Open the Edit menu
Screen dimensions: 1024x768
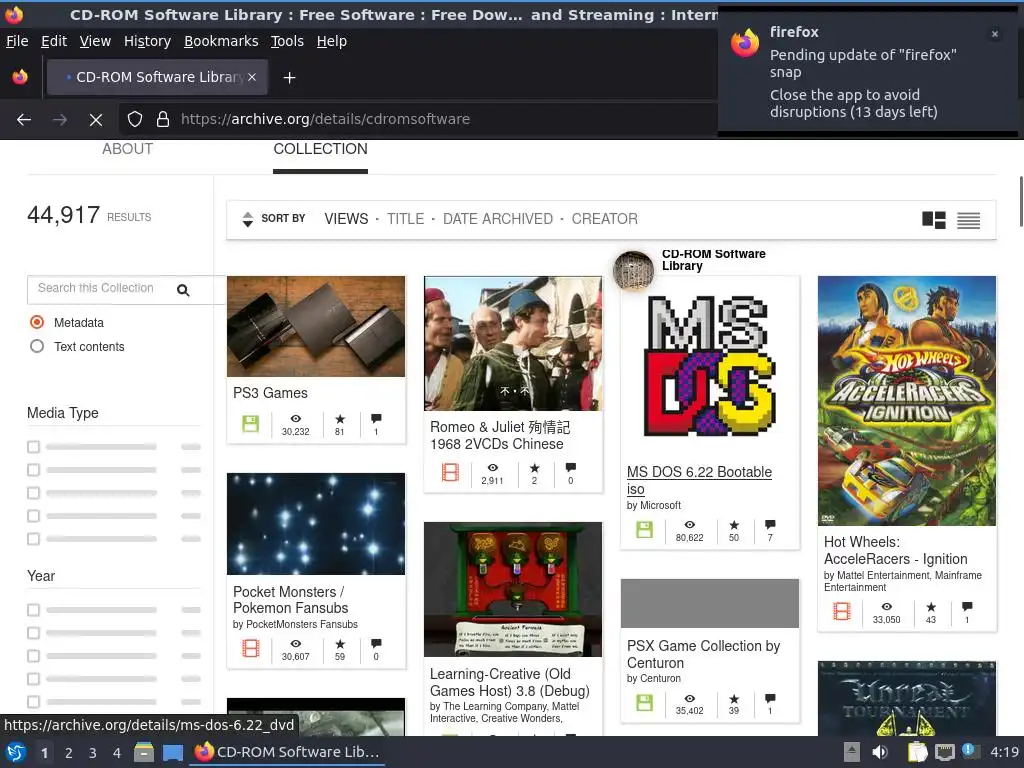[54, 41]
